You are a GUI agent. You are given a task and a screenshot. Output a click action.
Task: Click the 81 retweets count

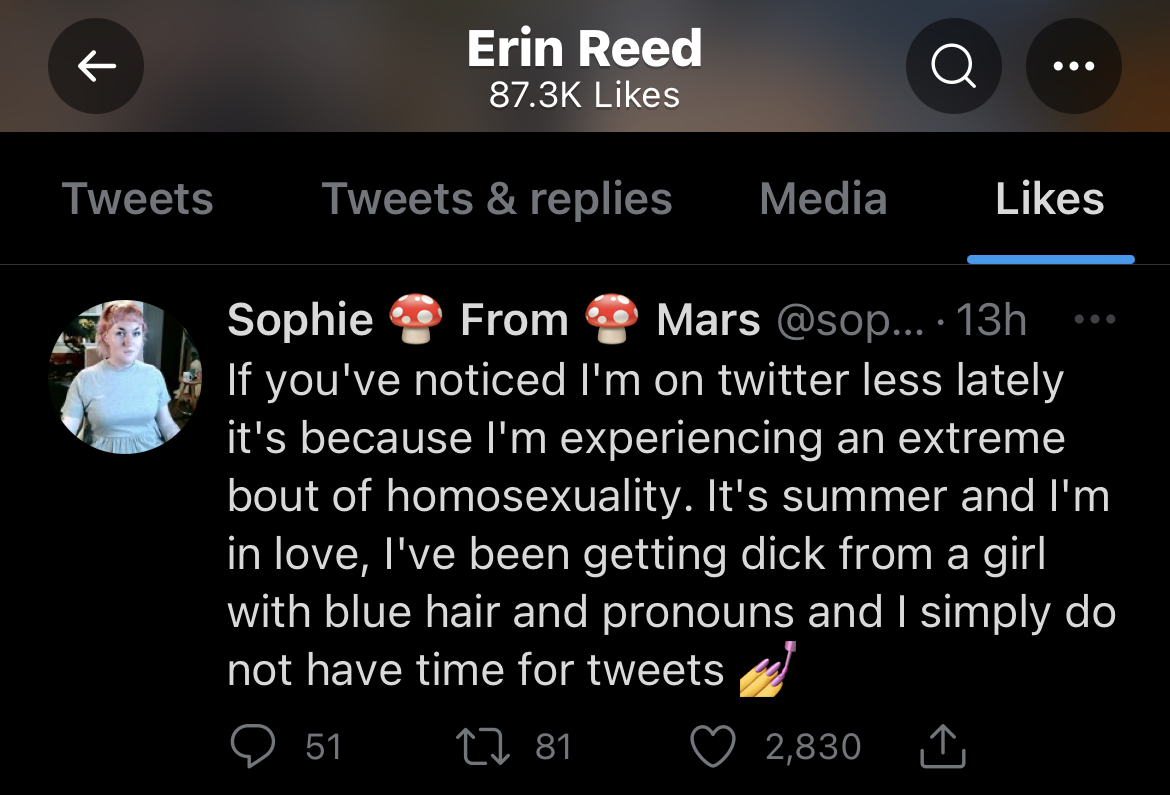(x=553, y=746)
